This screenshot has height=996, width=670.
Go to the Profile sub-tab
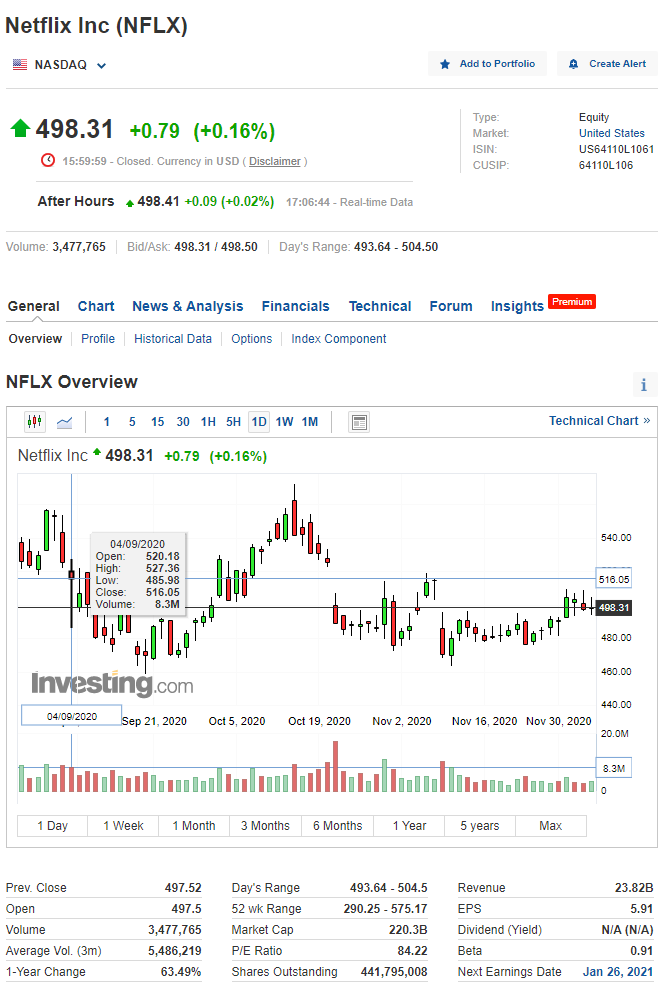(98, 339)
